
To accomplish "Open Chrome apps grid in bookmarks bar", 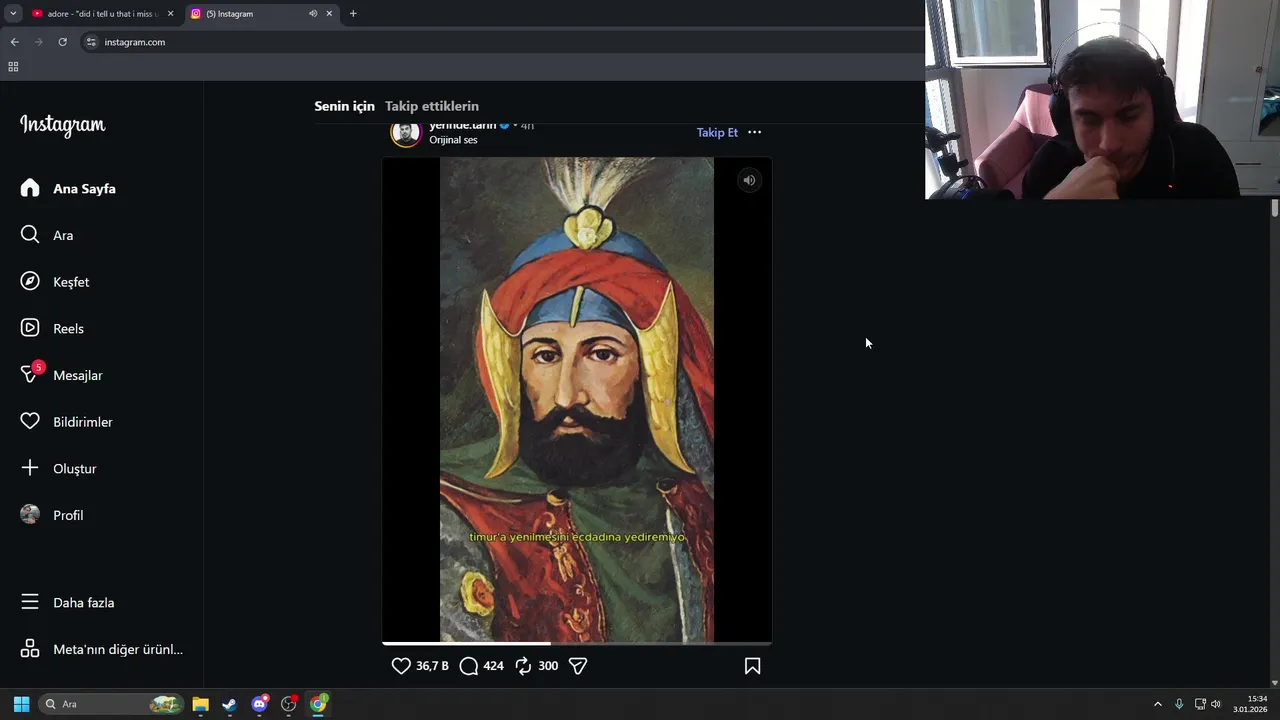I will click(x=13, y=67).
